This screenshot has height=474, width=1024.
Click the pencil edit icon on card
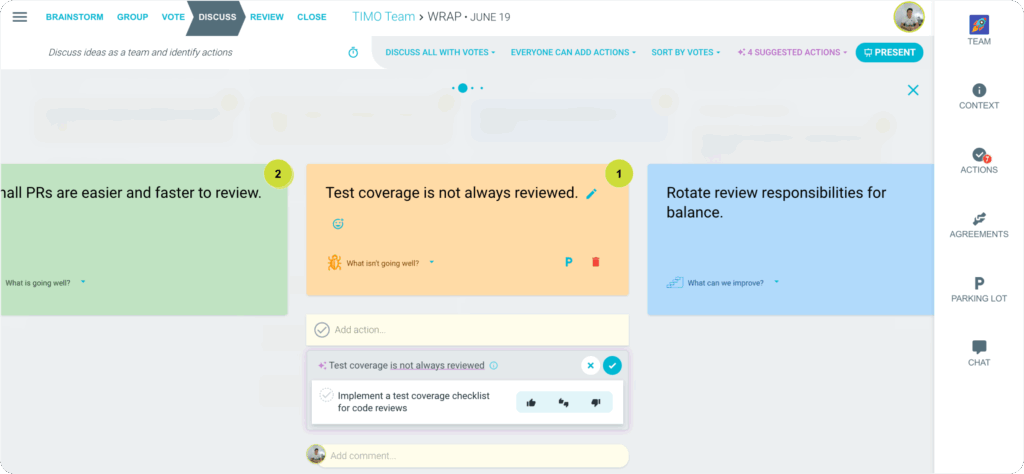pos(592,194)
